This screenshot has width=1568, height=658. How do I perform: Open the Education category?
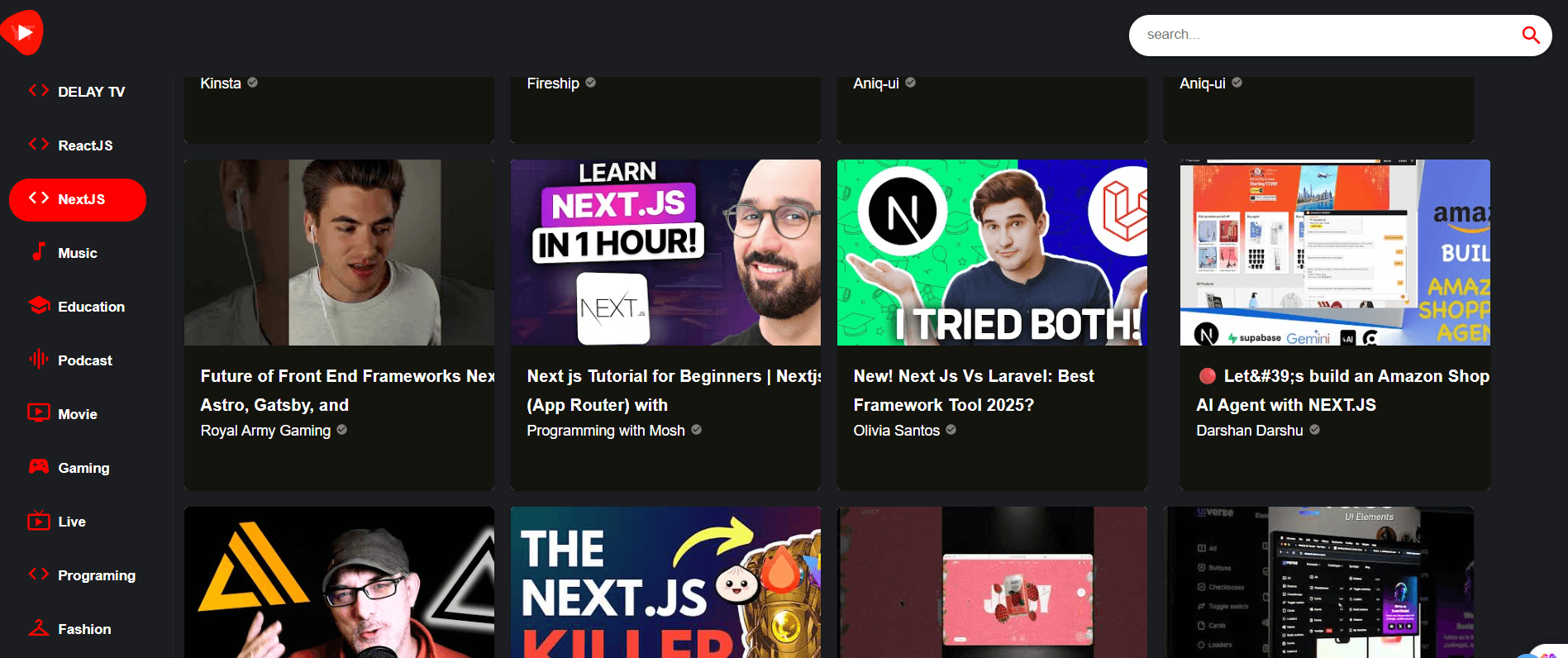78,307
